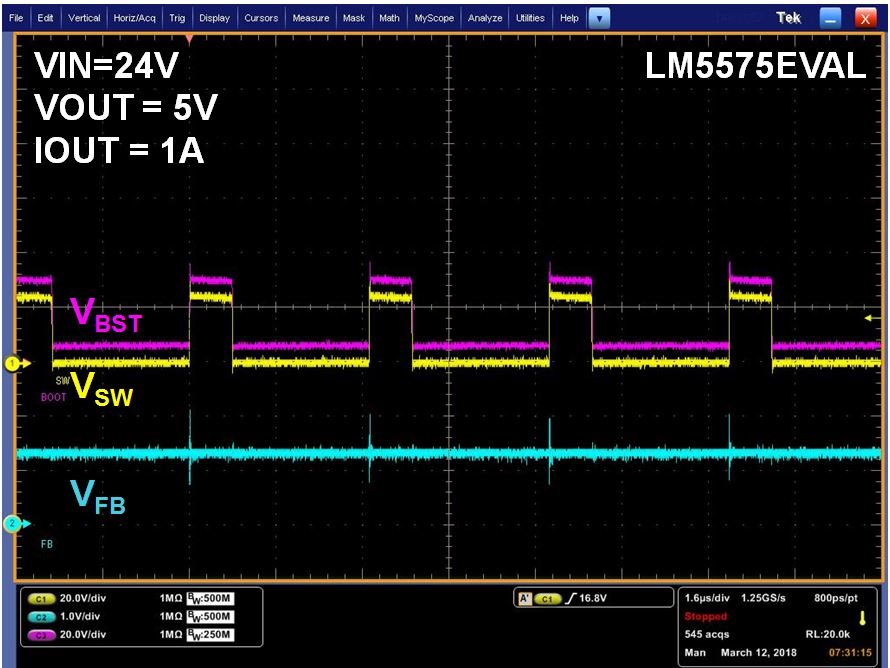The image size is (890, 668).
Task: Open the MyScope menu
Action: pyautogui.click(x=434, y=18)
